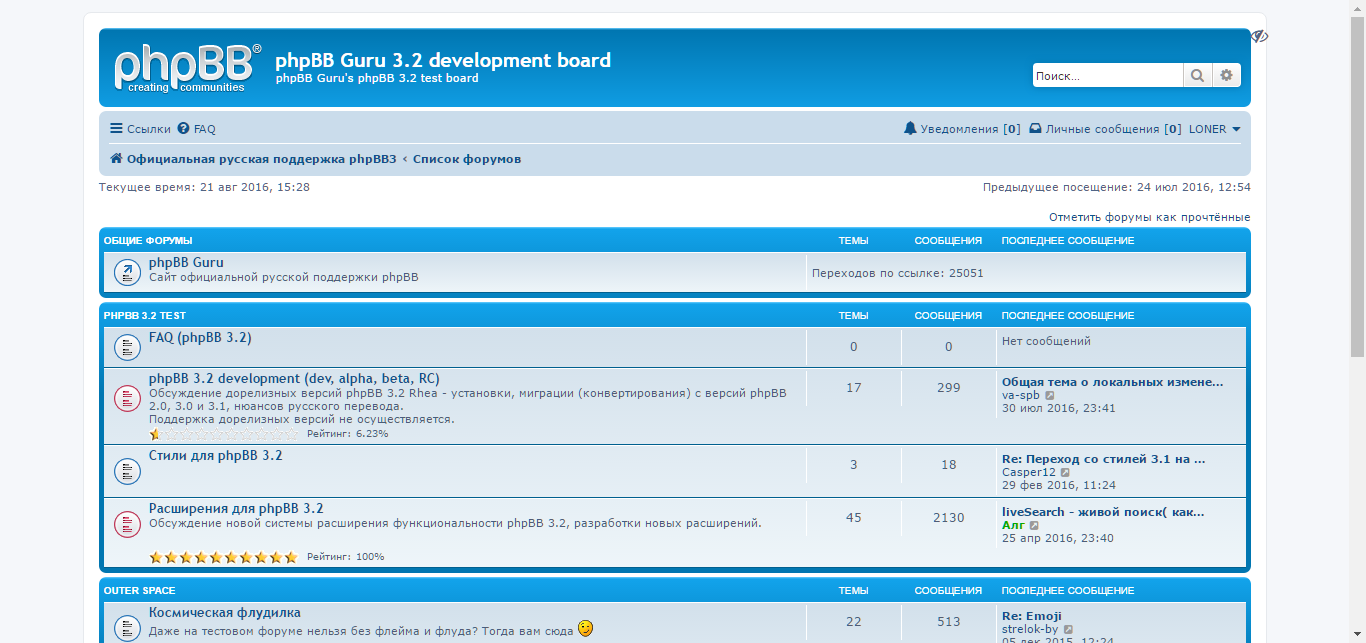This screenshot has height=643, width=1366.
Task: Click the FAQ question mark icon
Action: (x=183, y=129)
